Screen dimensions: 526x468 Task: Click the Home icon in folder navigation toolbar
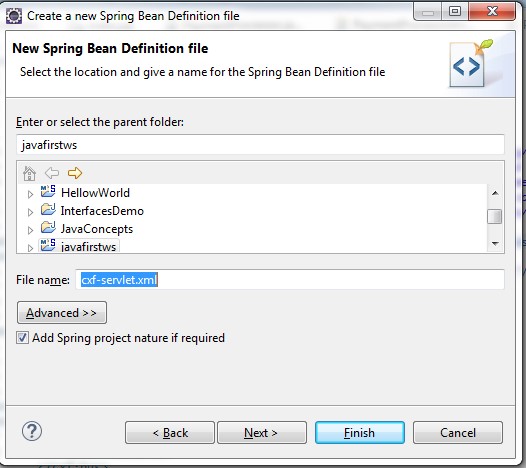point(29,173)
